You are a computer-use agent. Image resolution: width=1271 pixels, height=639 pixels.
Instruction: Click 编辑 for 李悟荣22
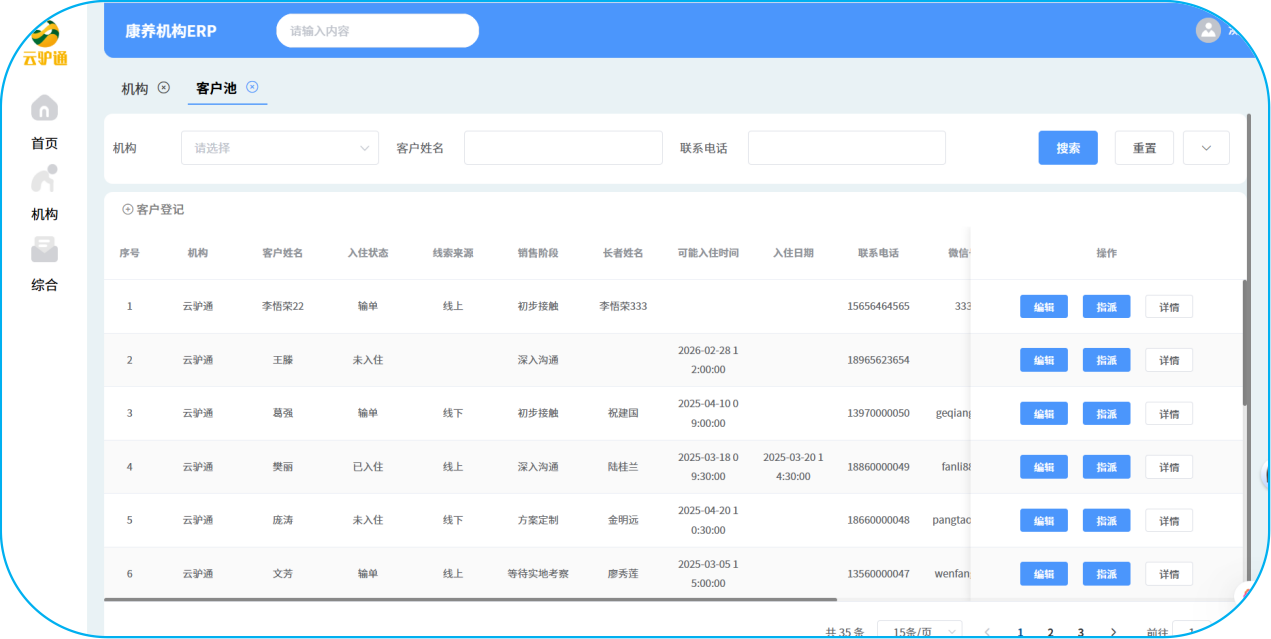[1044, 307]
